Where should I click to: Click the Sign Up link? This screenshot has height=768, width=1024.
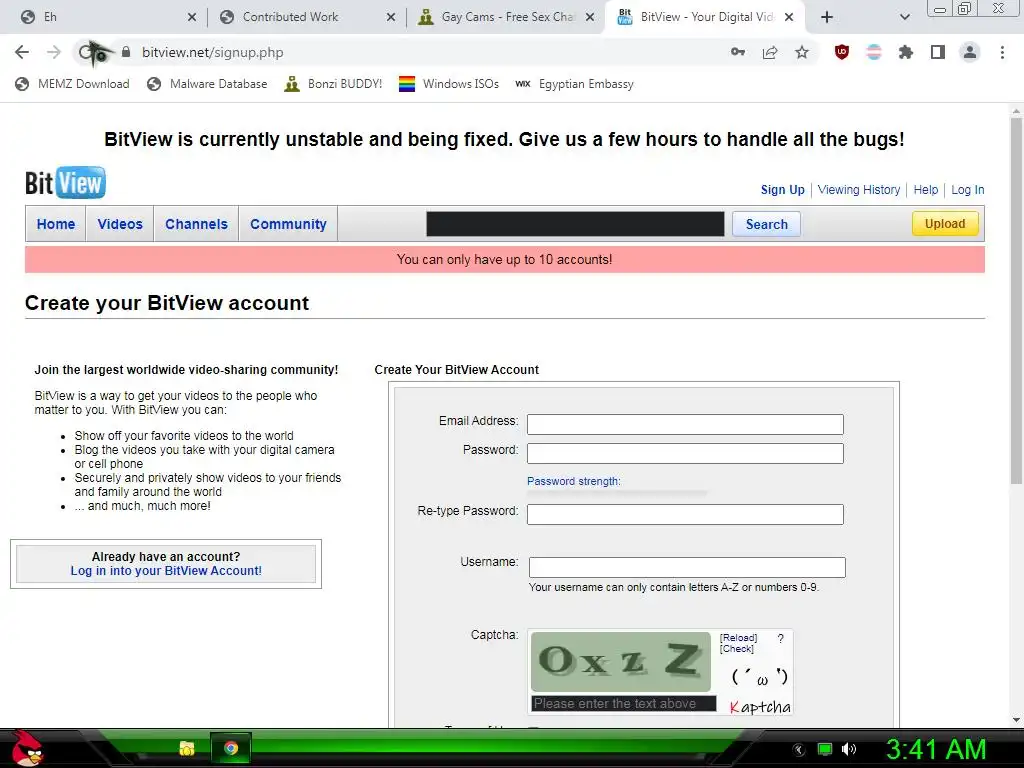[782, 189]
